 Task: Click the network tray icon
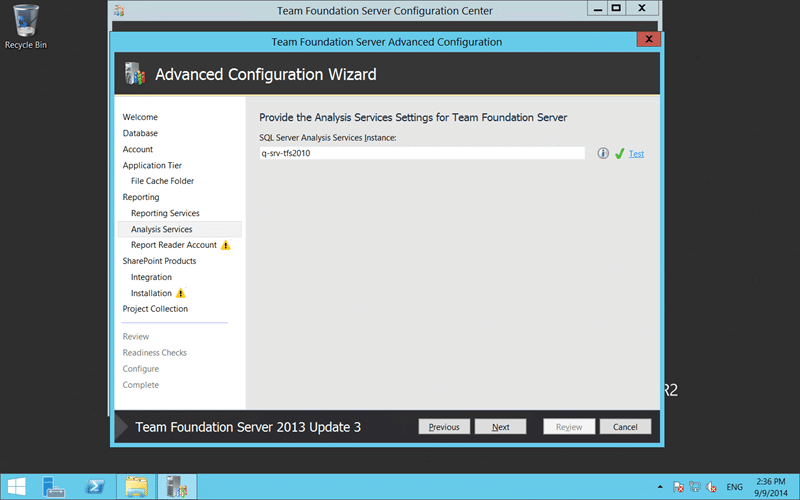[x=694, y=487]
